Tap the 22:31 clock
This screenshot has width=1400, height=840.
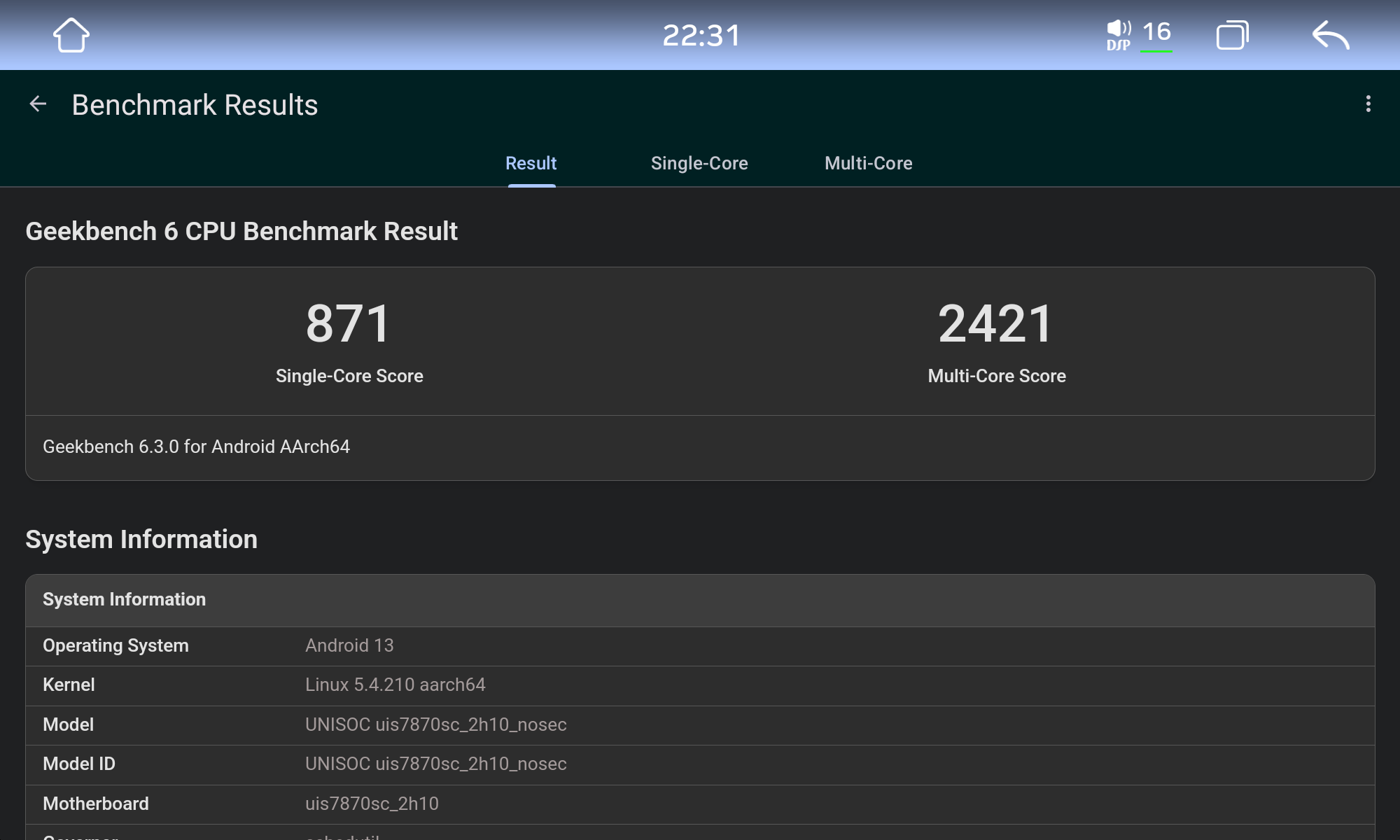click(701, 36)
